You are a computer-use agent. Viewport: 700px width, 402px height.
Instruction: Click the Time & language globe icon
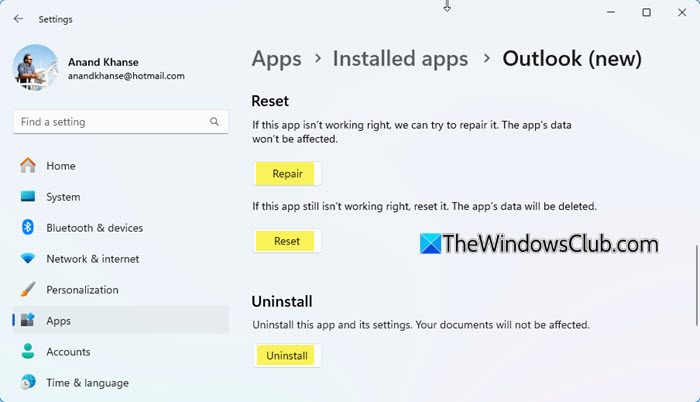28,383
